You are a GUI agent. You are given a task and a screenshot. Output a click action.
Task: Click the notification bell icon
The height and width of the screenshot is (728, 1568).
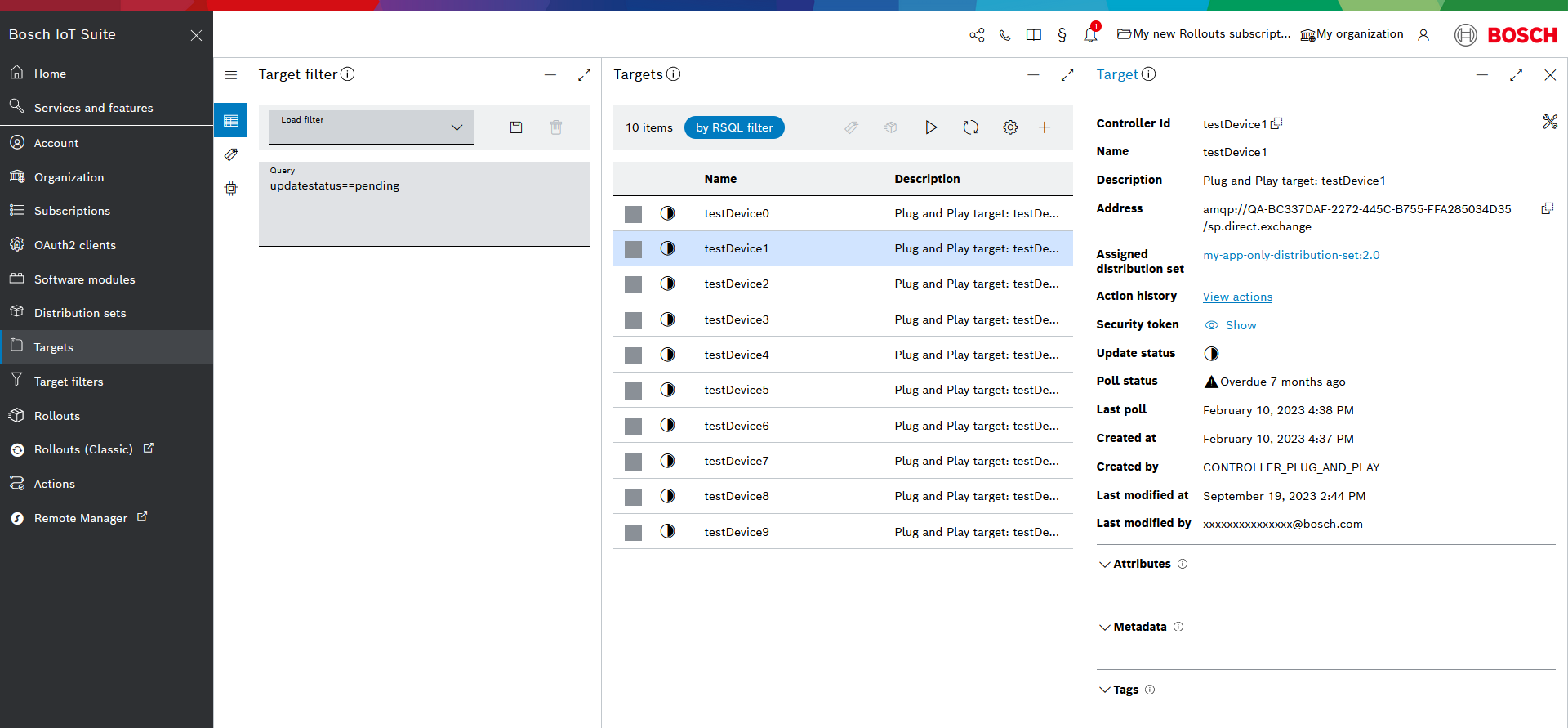tap(1090, 34)
